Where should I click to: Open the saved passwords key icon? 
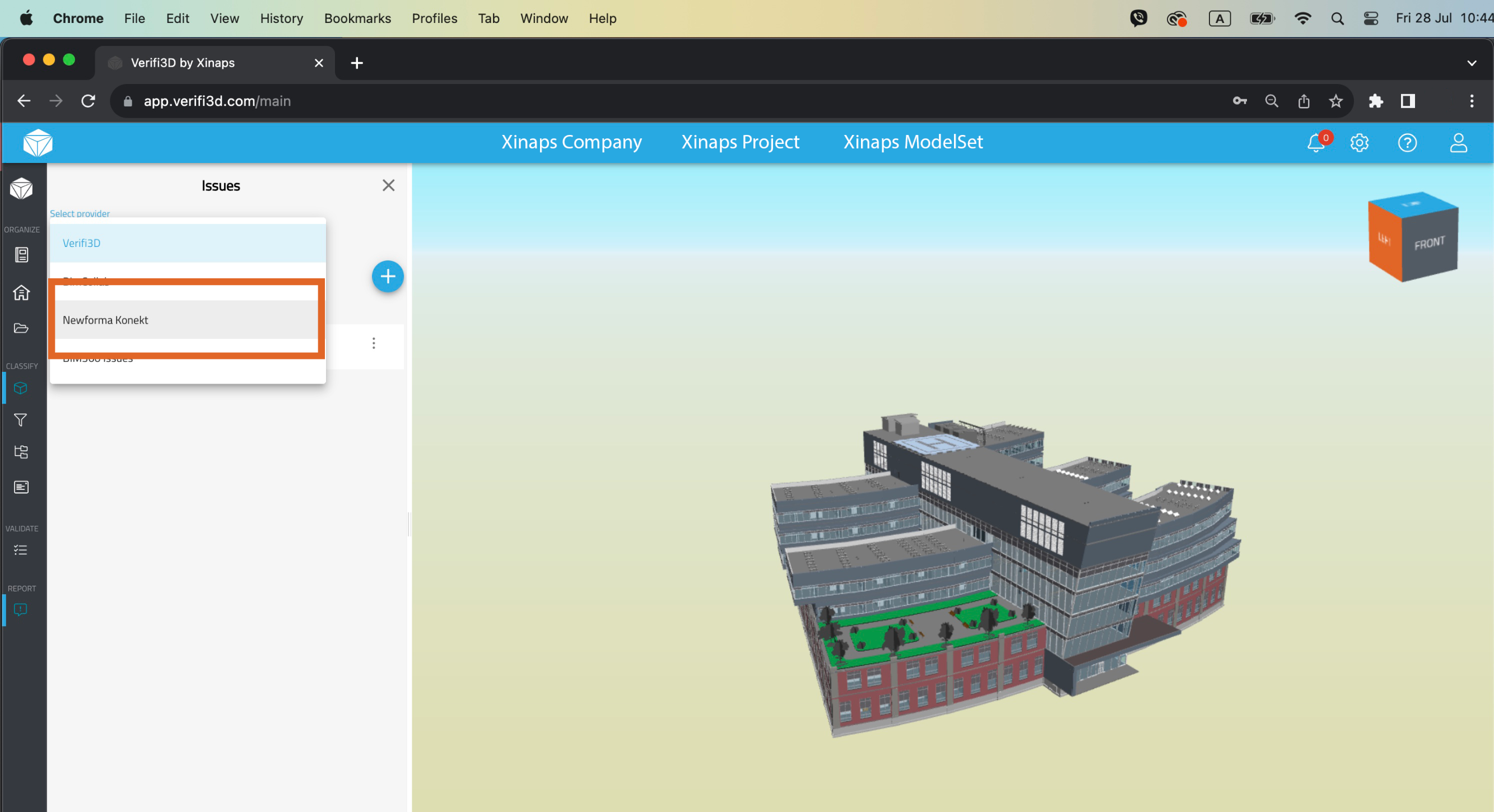point(1239,101)
